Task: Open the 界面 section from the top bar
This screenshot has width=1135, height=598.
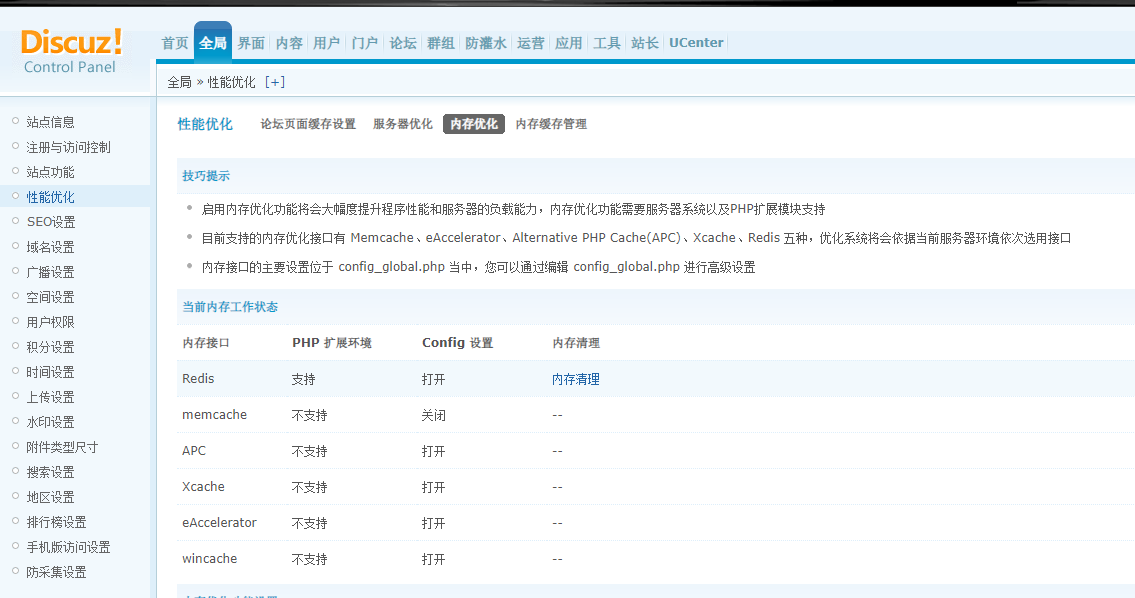Action: 250,42
